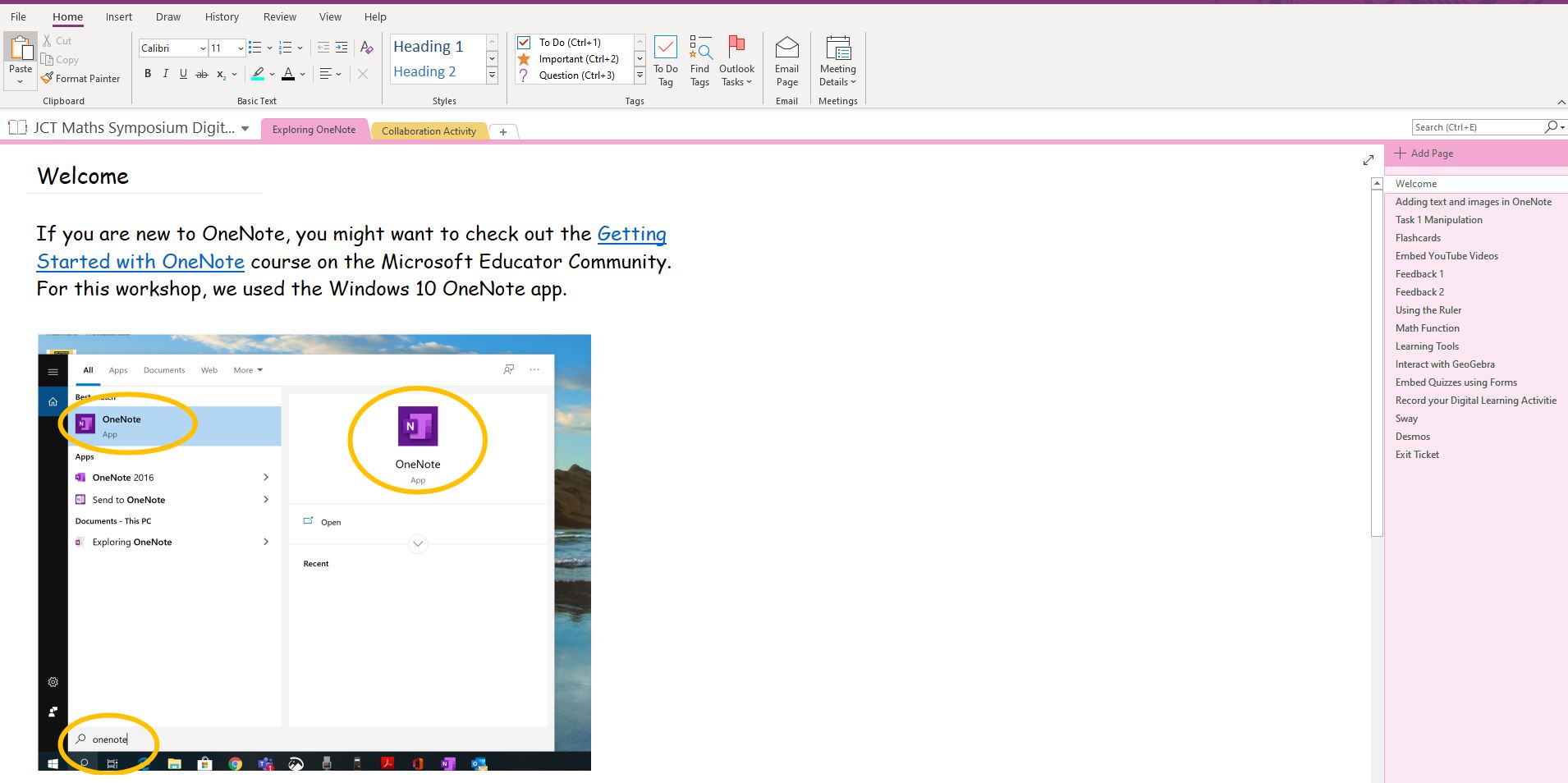This screenshot has height=783, width=1568.
Task: Click the Paste clipboard icon
Action: (21, 48)
